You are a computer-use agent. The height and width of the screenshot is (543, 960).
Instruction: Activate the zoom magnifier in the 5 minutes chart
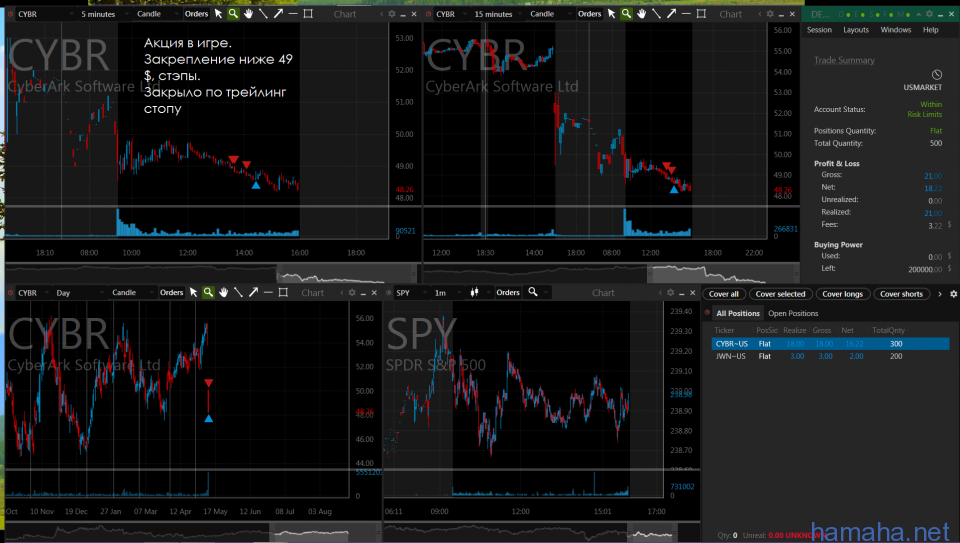(233, 13)
